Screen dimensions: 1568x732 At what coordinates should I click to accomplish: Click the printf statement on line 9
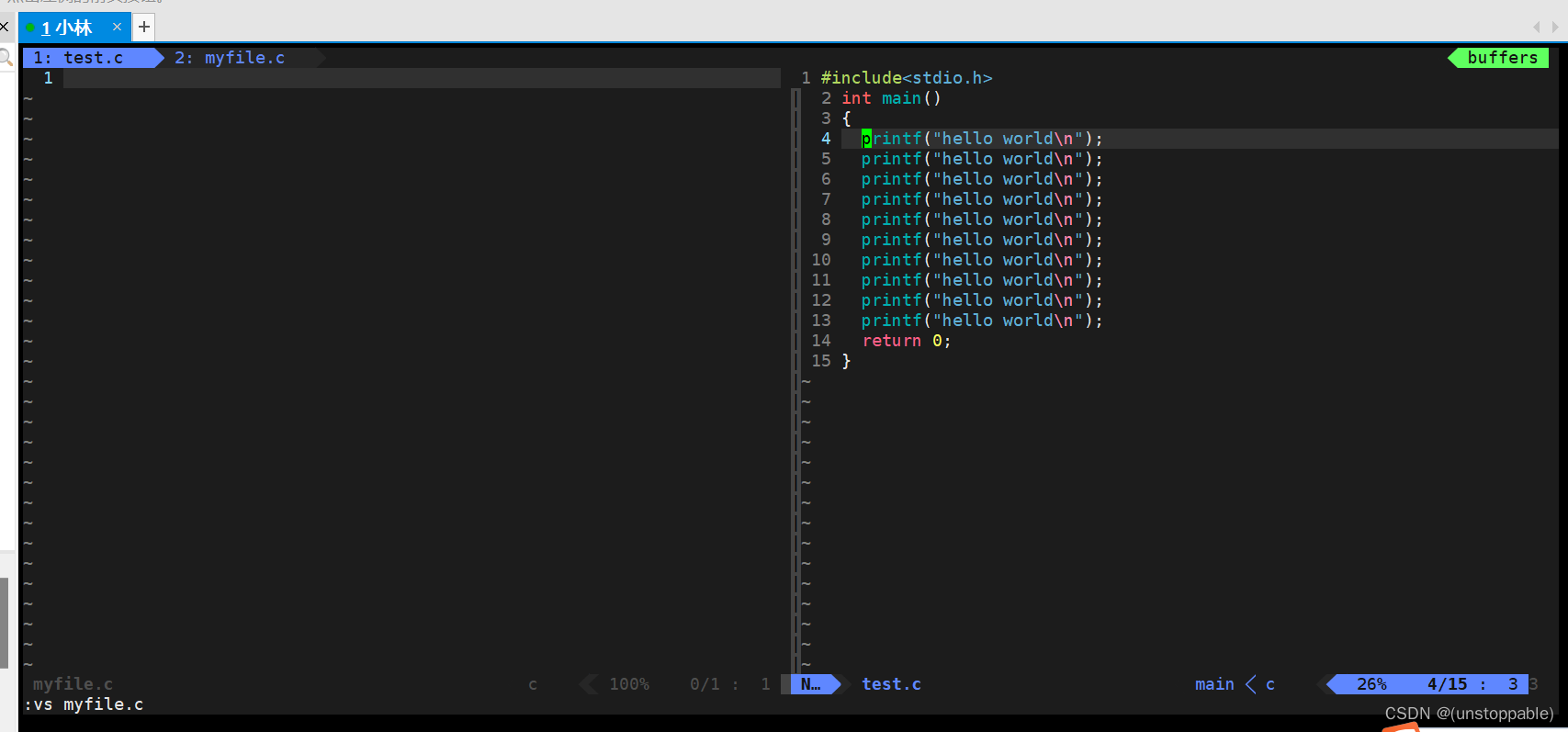[x=982, y=240]
